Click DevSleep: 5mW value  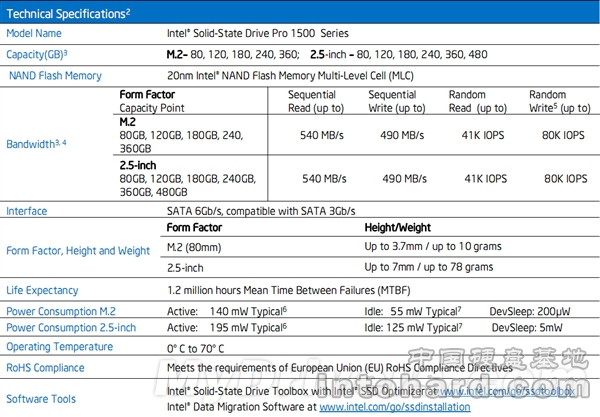coord(527,328)
